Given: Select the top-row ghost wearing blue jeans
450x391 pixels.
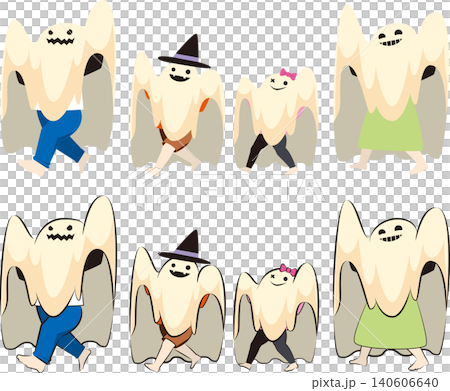Looking at the screenshot, I should tap(58, 88).
